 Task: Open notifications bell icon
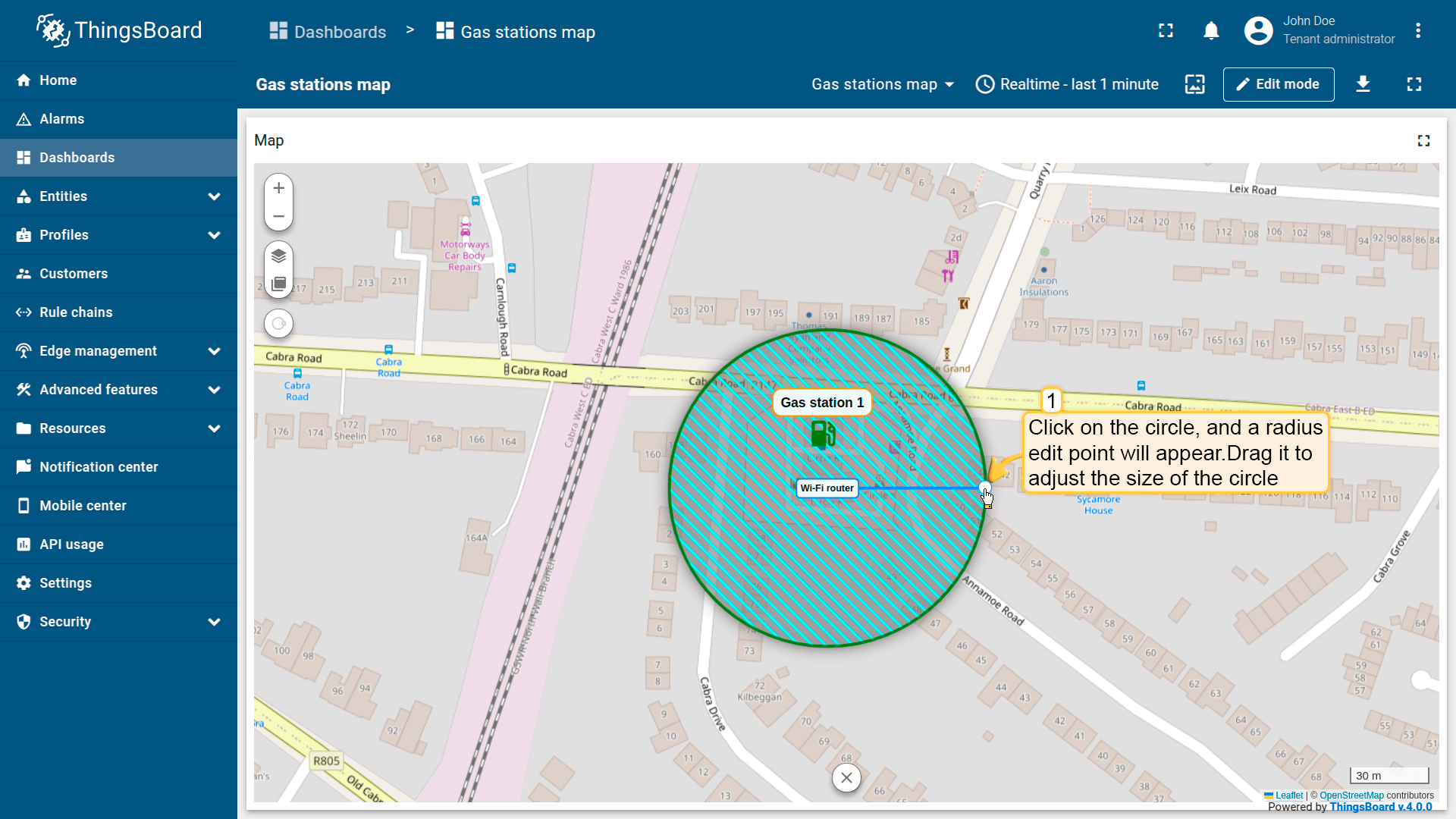[1211, 31]
